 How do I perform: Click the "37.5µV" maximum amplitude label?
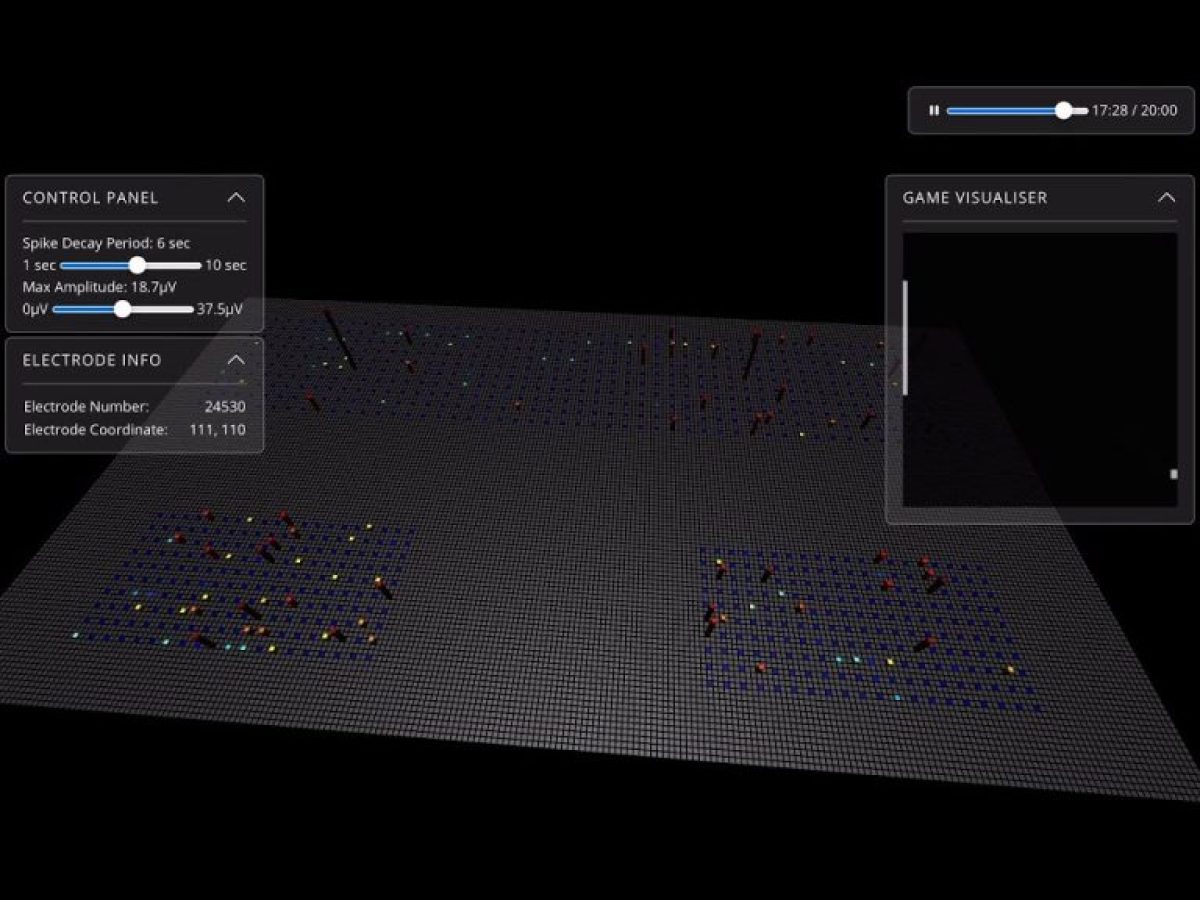[x=221, y=310]
